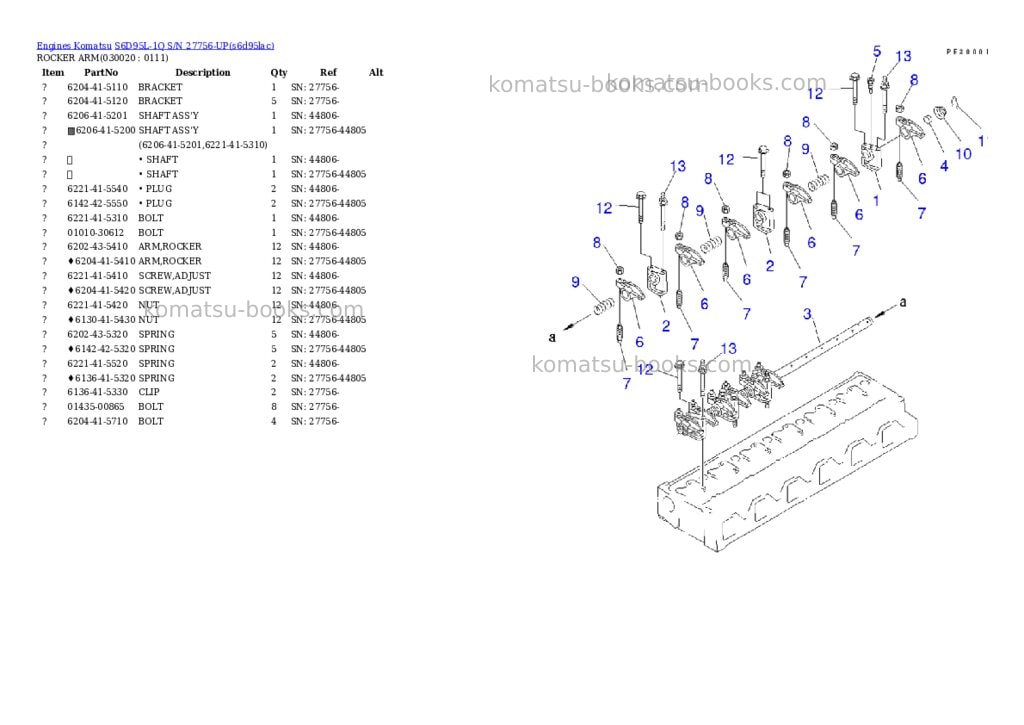
Task: Click callout number 3 on the diagram
Action: (807, 314)
